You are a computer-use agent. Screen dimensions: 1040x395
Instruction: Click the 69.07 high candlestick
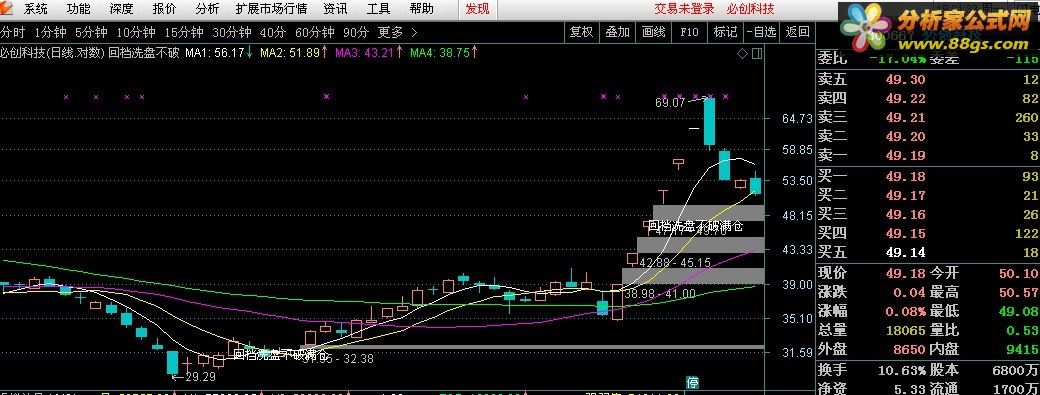click(709, 121)
